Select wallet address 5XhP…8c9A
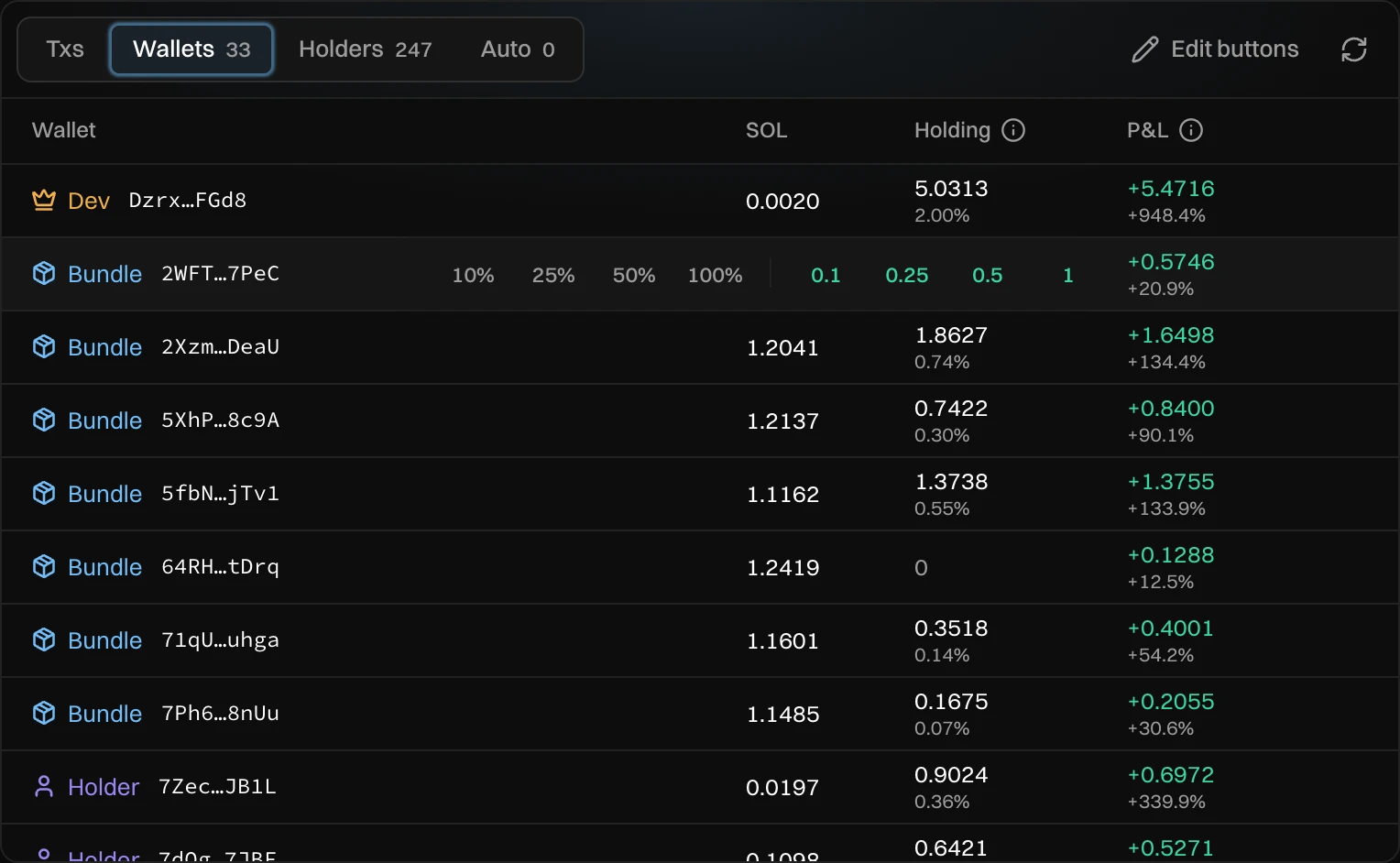This screenshot has width=1400, height=863. (x=220, y=420)
